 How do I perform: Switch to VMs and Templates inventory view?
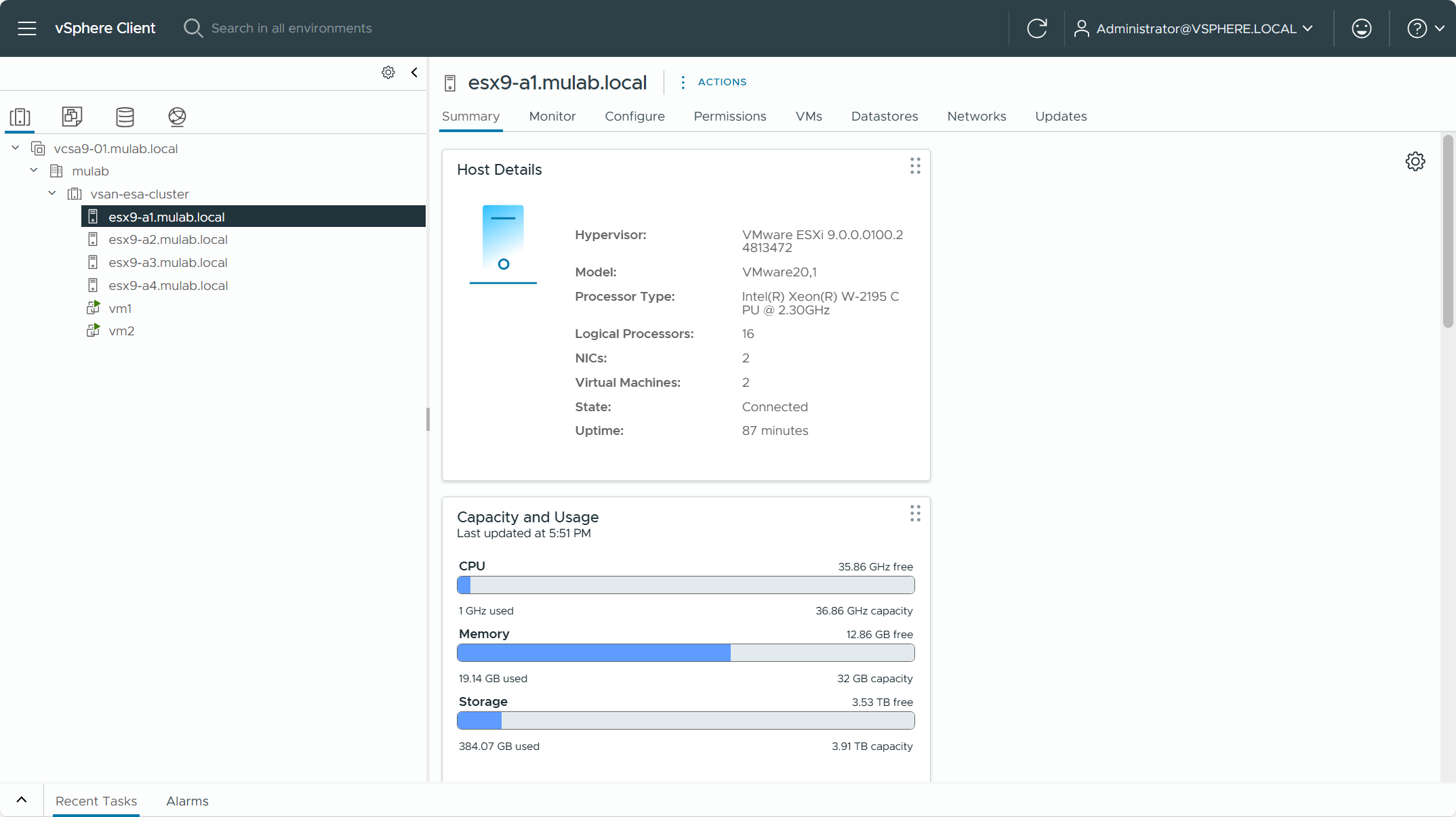tap(72, 117)
